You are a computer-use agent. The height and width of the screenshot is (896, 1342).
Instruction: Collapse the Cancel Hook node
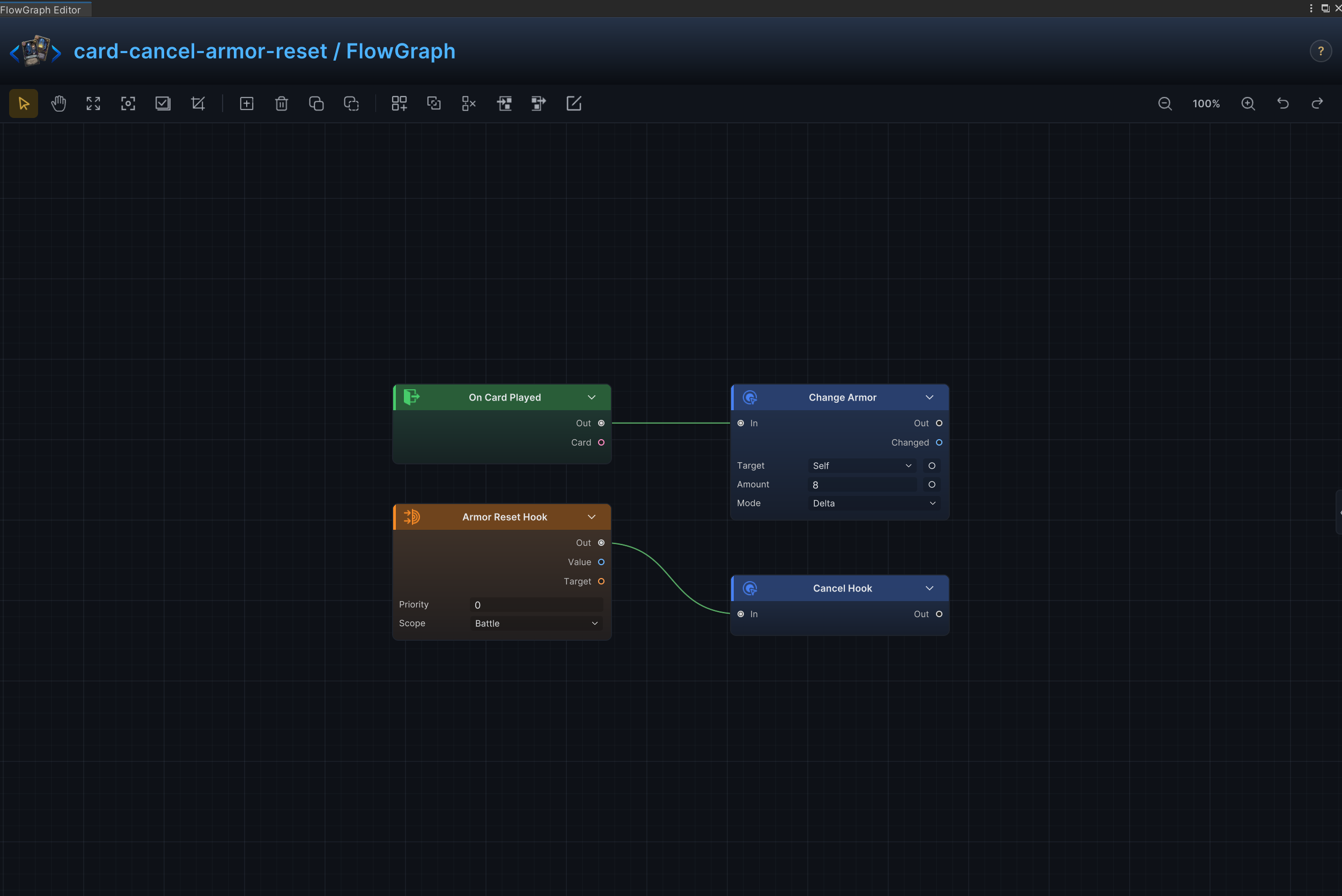[930, 588]
